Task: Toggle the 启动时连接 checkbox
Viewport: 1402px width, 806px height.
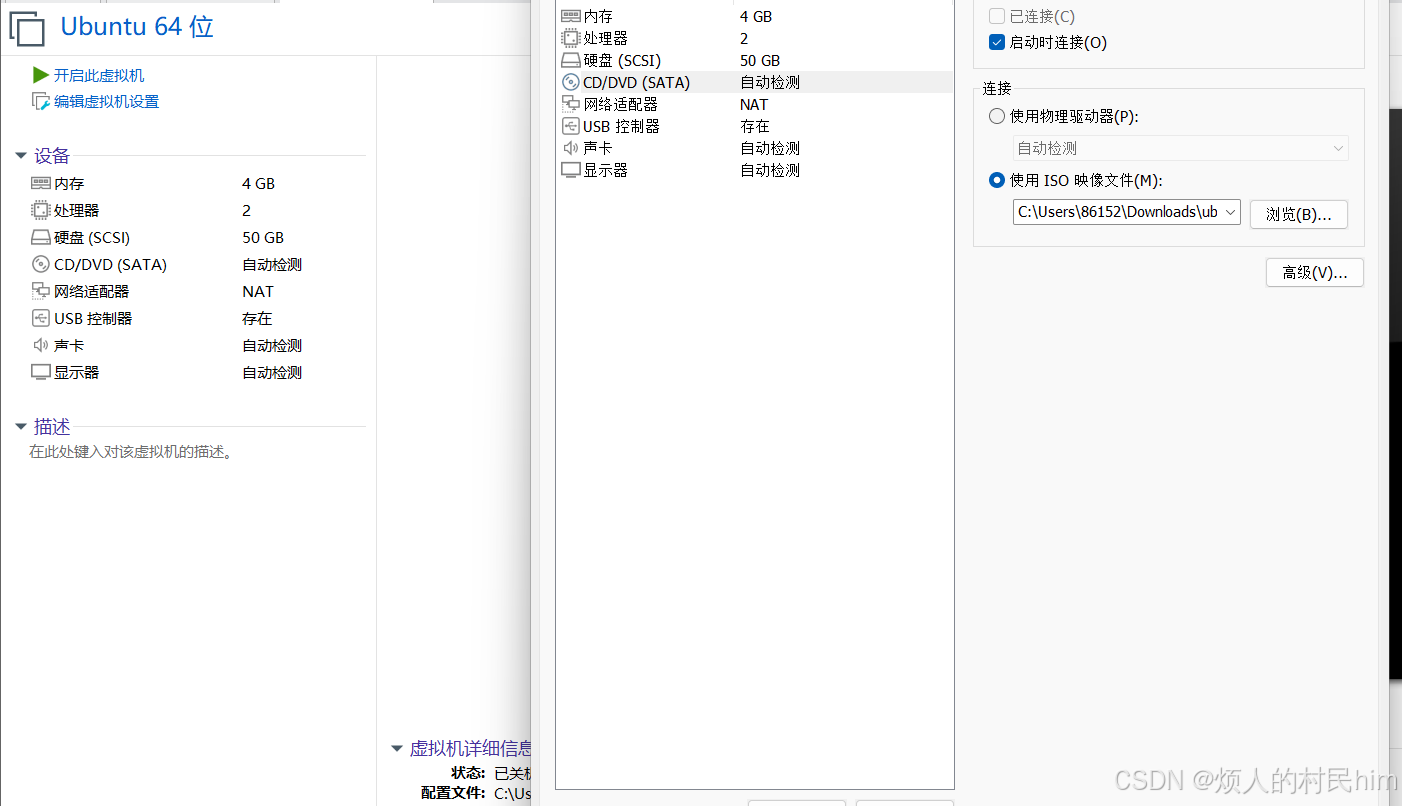Action: [x=996, y=42]
